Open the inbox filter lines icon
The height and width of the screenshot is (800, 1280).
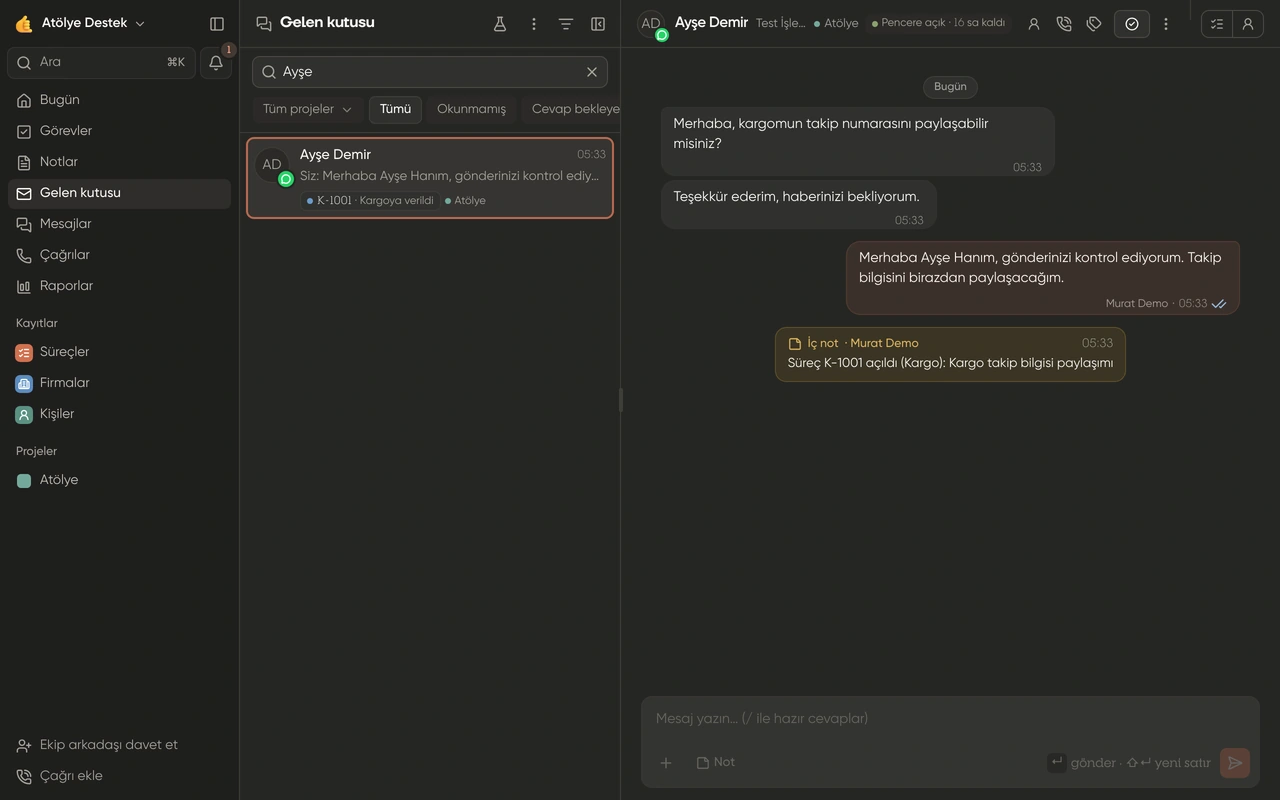pyautogui.click(x=566, y=24)
